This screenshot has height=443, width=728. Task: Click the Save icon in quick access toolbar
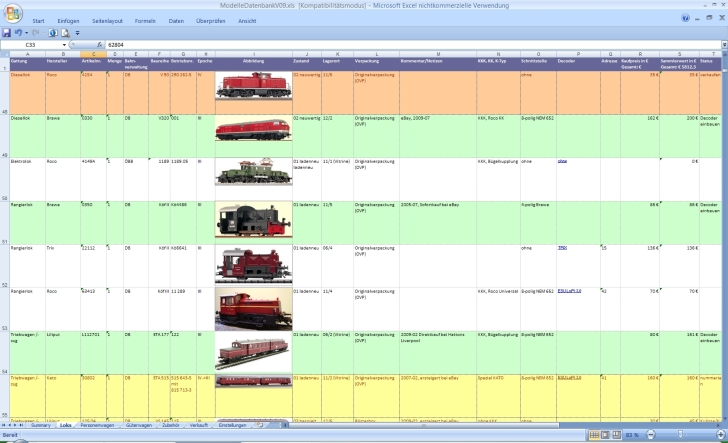(6, 33)
